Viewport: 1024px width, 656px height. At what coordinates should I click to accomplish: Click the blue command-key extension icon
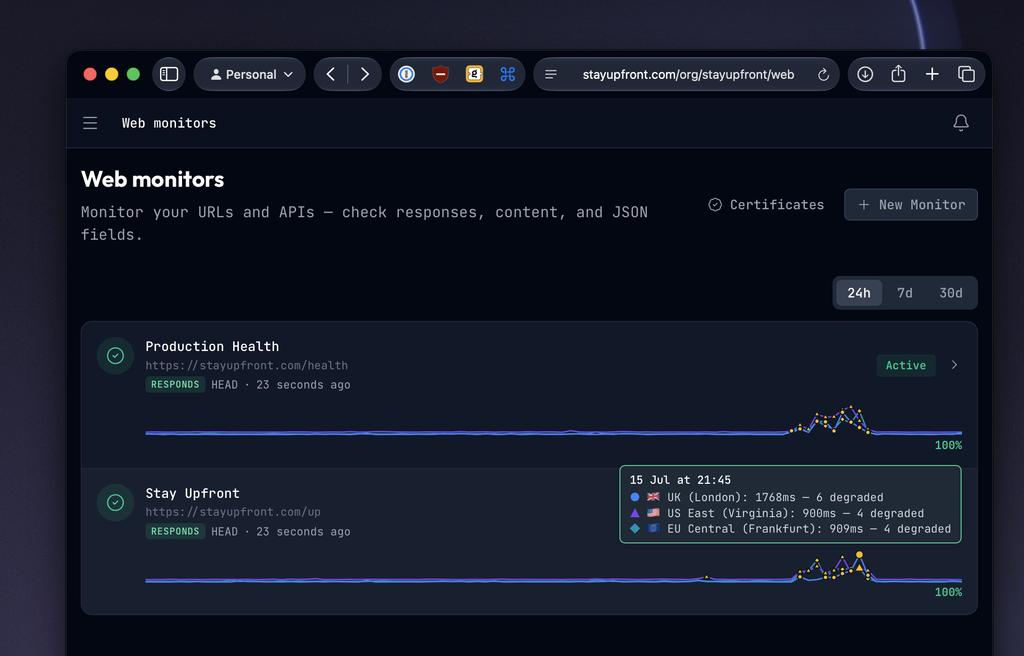507,74
